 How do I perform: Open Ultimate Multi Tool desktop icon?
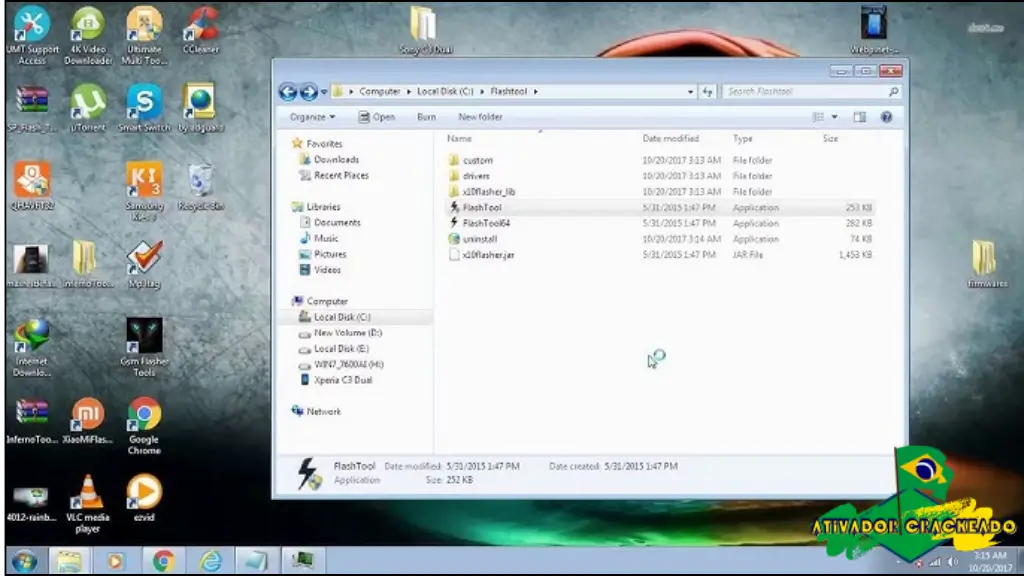[x=144, y=35]
